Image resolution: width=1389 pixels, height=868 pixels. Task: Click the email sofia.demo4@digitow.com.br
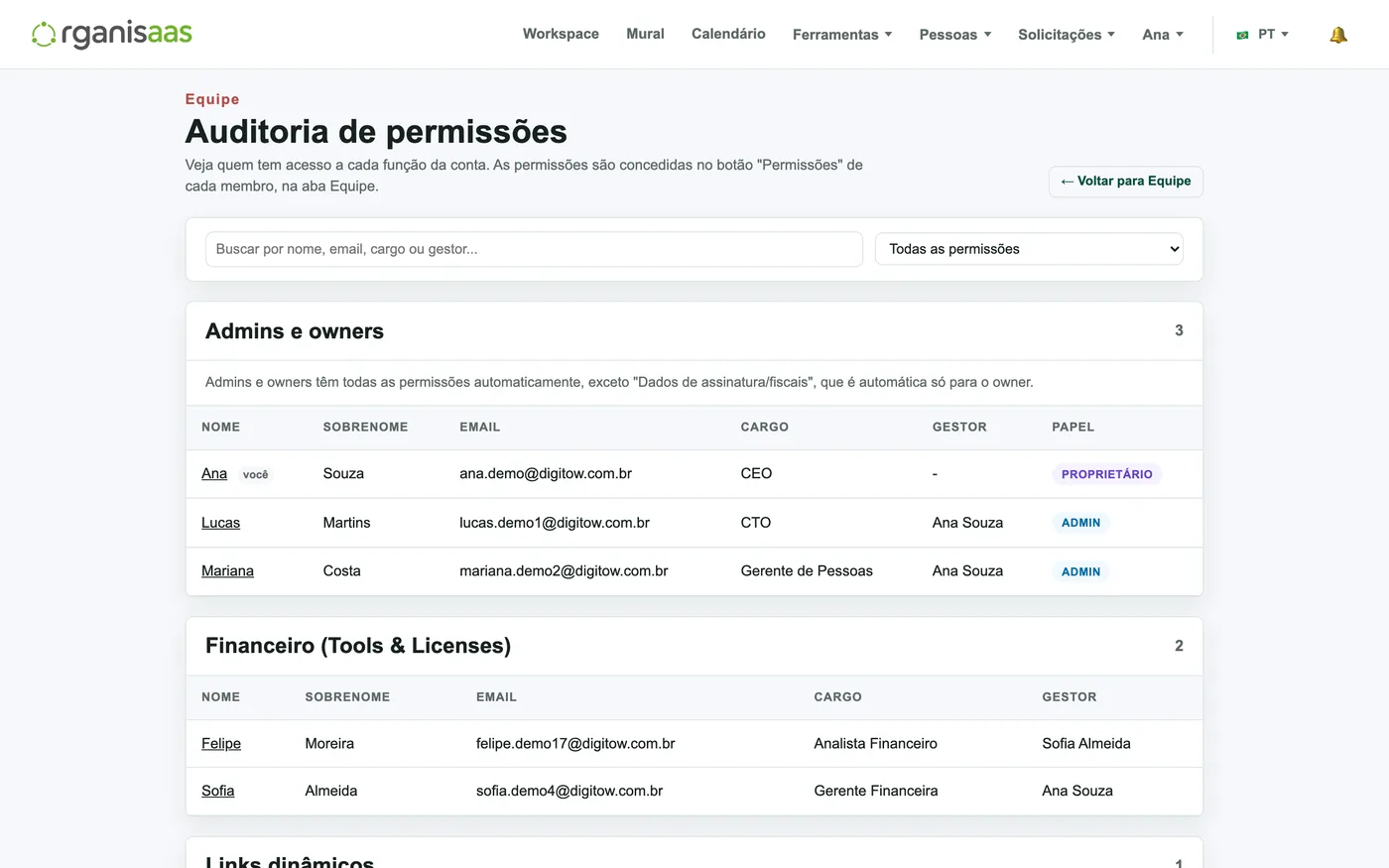pyautogui.click(x=569, y=791)
